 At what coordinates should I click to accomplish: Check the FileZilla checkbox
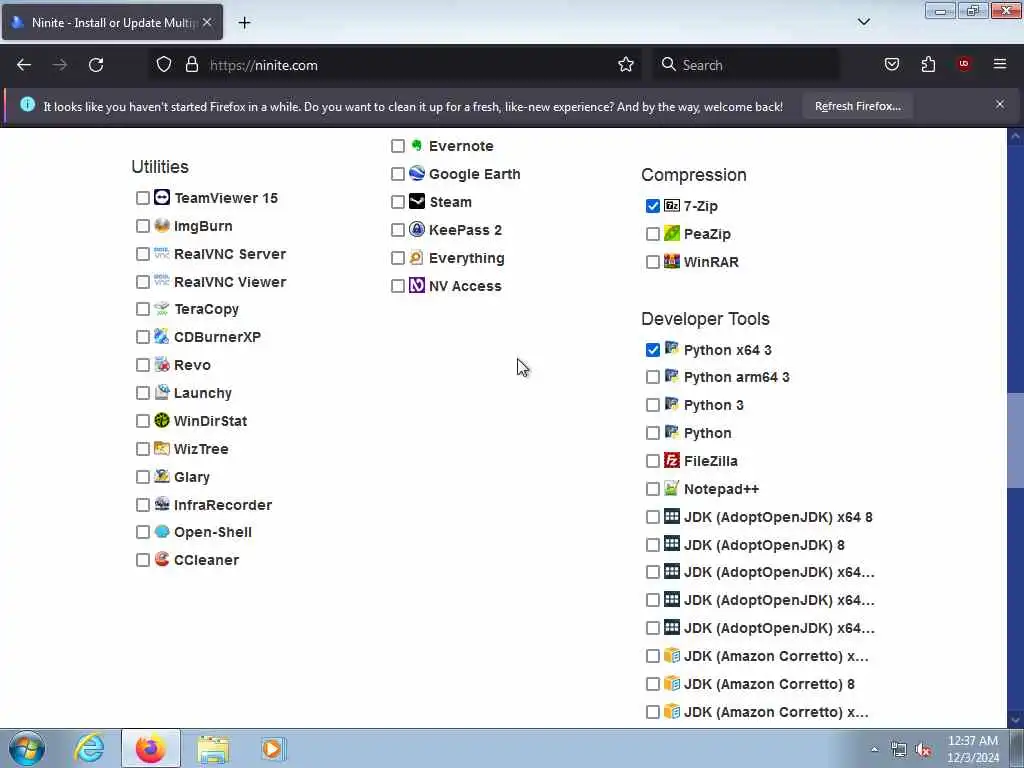point(652,461)
